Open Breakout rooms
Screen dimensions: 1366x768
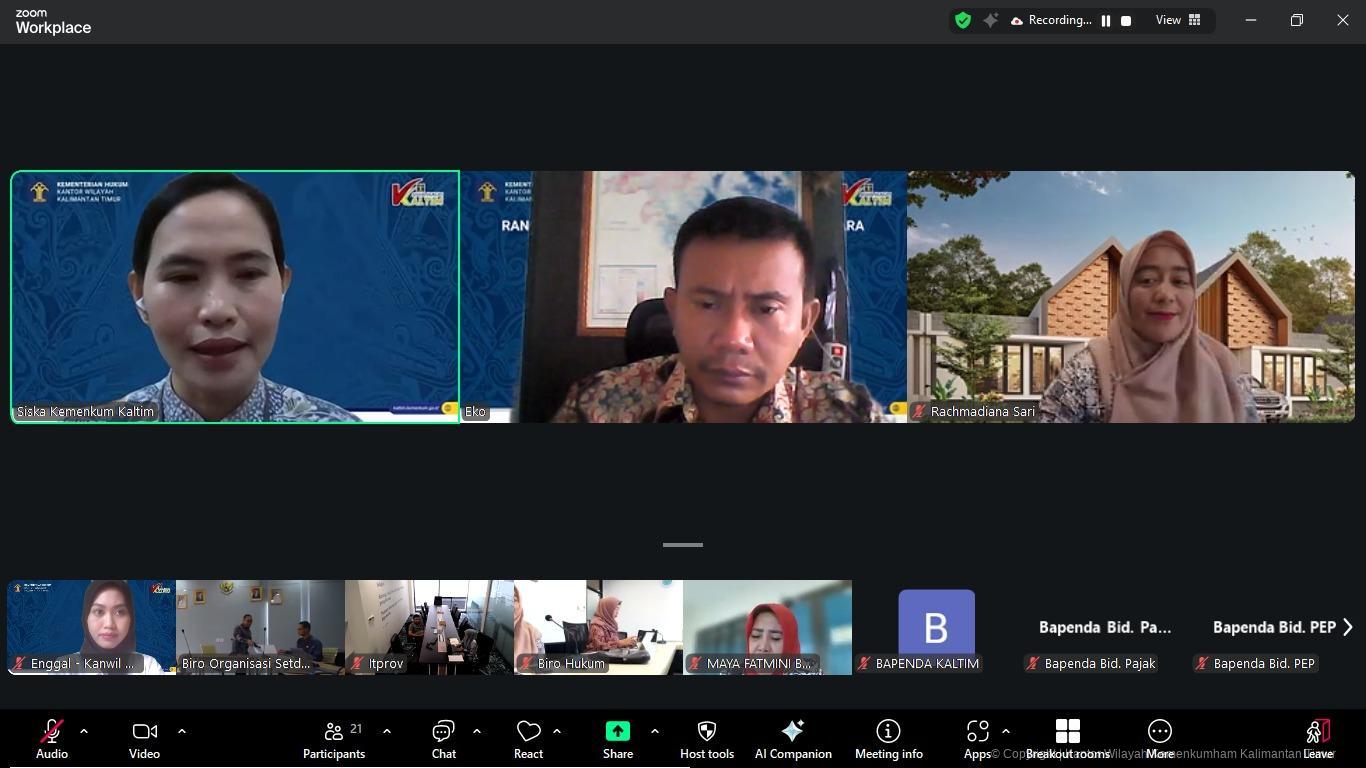pos(1067,739)
